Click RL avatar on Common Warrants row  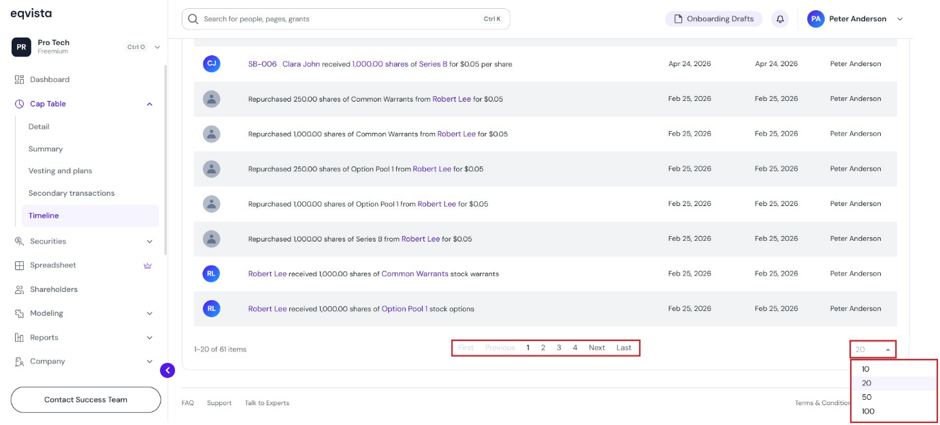tap(211, 274)
